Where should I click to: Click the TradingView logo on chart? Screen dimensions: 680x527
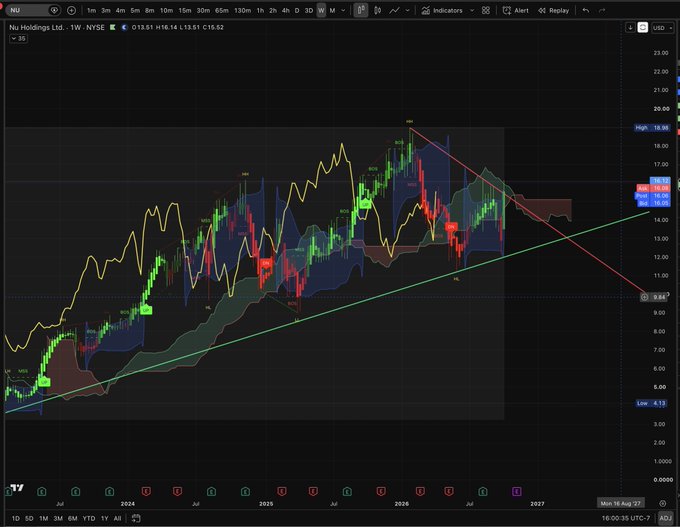point(17,488)
